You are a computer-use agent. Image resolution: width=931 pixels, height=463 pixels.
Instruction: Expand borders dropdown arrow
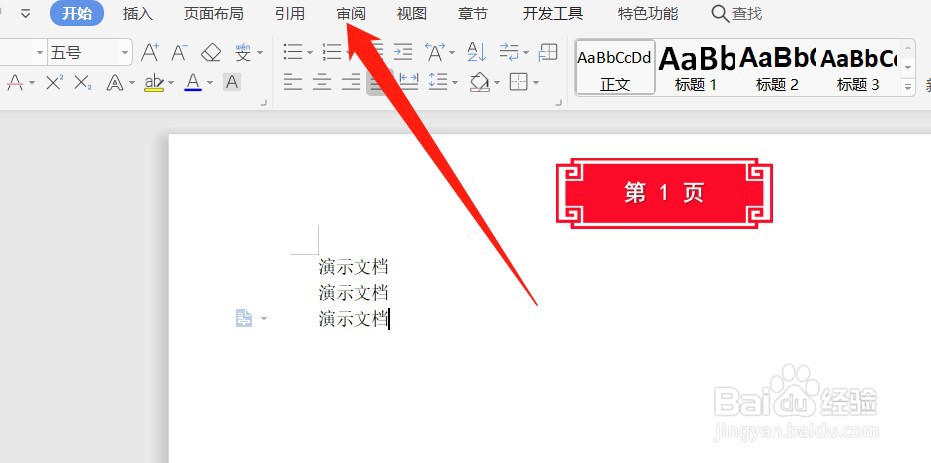point(536,83)
